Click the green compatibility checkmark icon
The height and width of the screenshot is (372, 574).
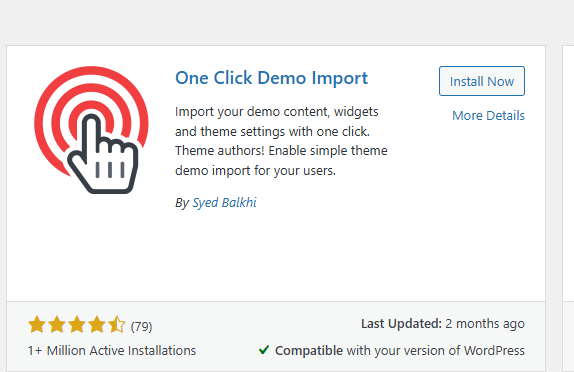coord(264,350)
